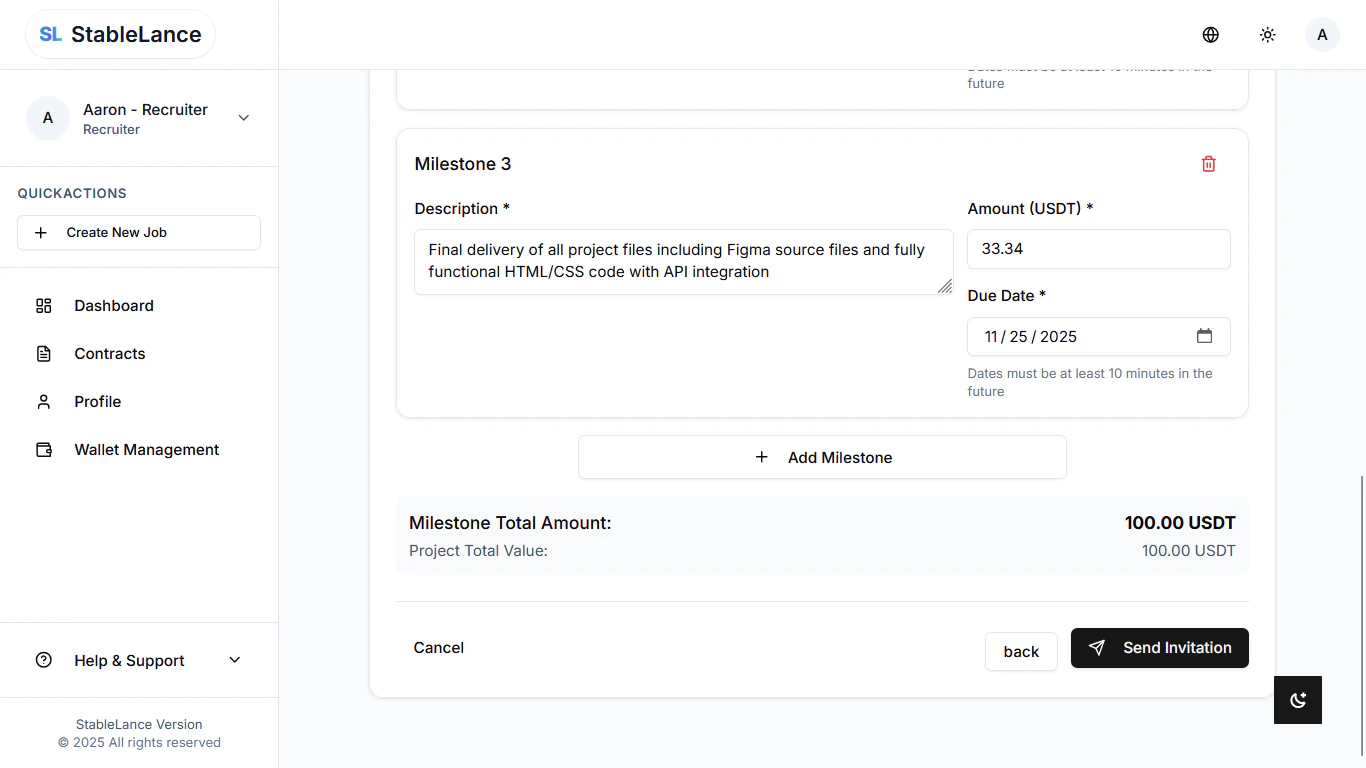Screen dimensions: 1366x768
Task: Click Add Milestone to create another milestone
Action: click(822, 457)
